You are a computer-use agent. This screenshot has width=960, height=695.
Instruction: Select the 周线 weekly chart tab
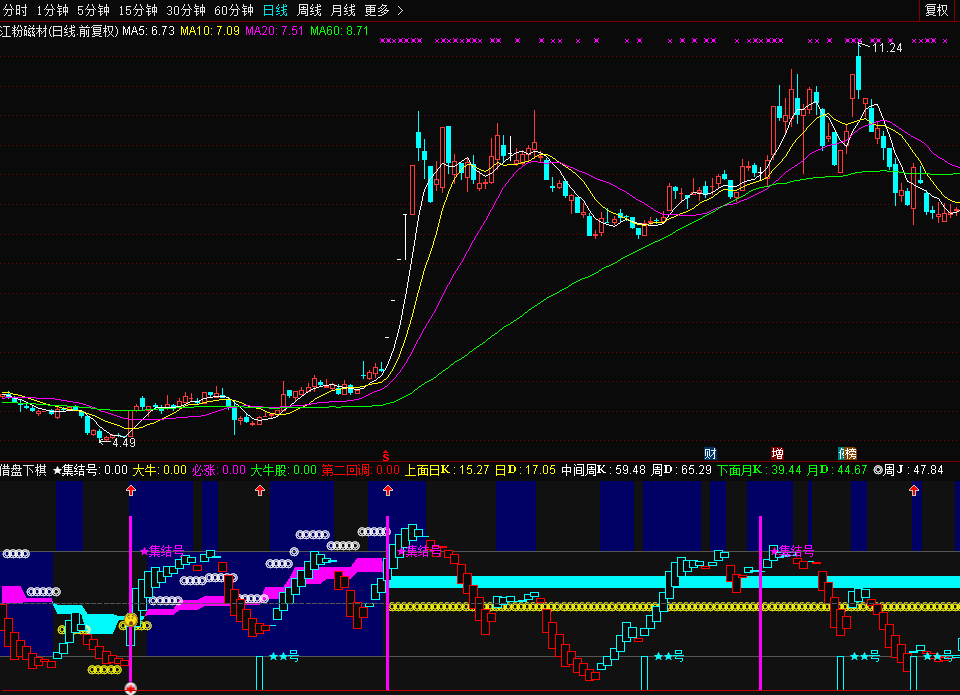click(x=310, y=10)
